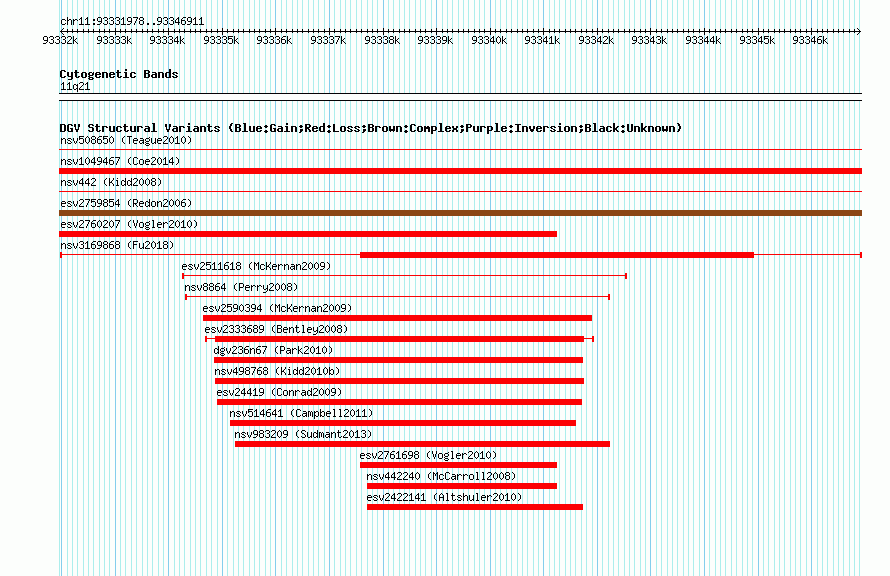Screen dimensions: 890x576
Task: Click the chr11:93331978..93346911 region label
Action: (132, 22)
